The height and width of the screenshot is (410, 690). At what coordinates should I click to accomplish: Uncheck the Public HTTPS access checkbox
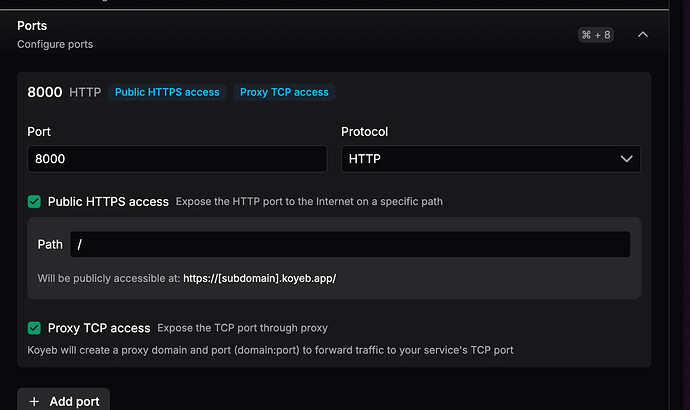coord(35,201)
